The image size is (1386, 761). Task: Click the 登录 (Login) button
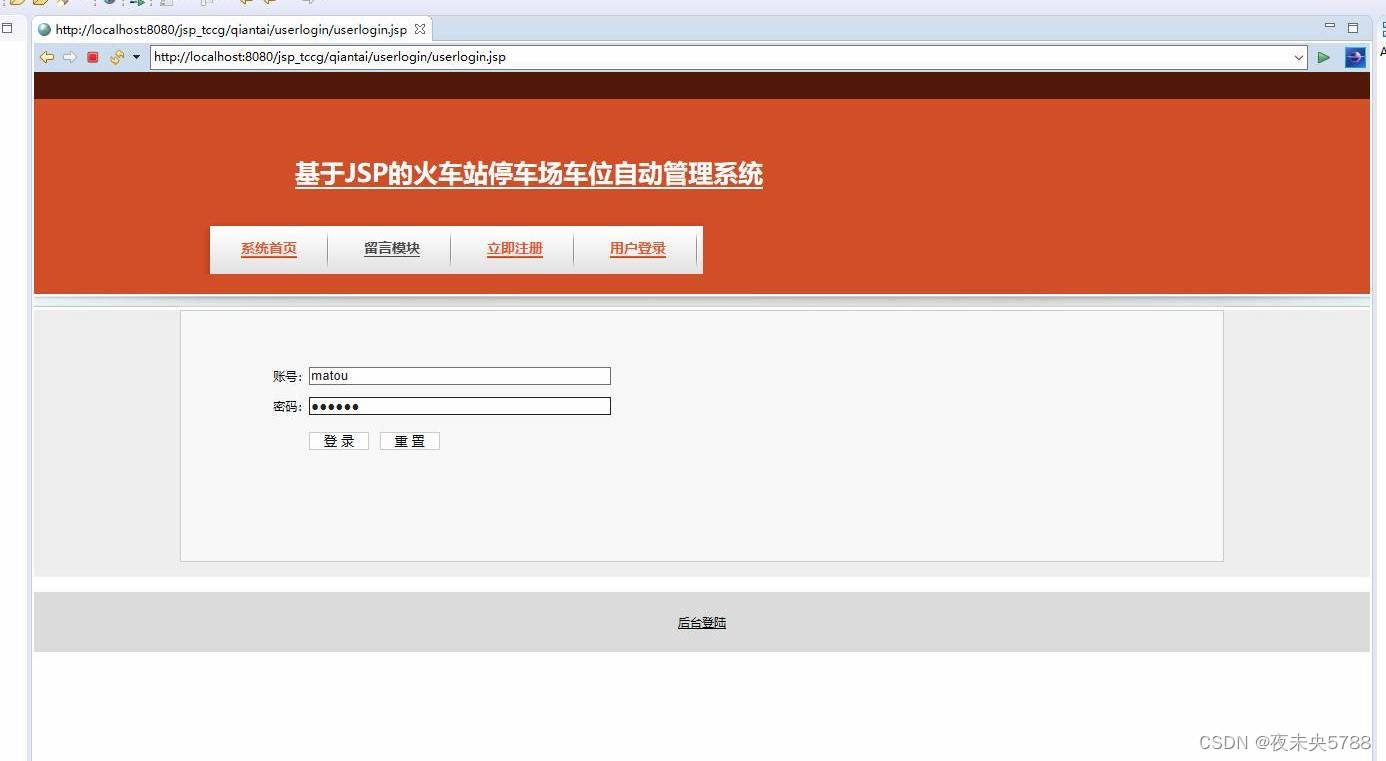[338, 440]
